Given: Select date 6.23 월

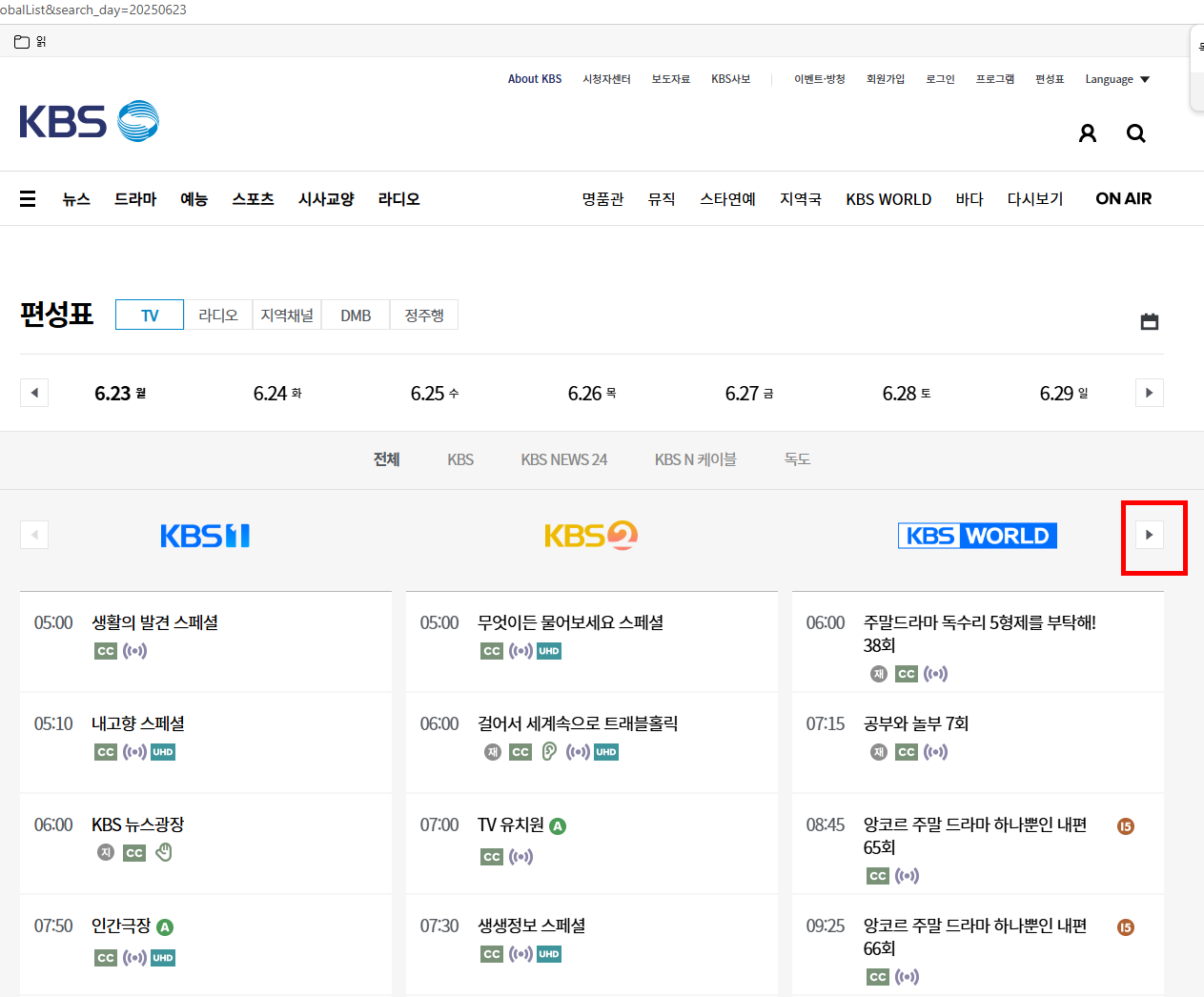Looking at the screenshot, I should click(120, 394).
